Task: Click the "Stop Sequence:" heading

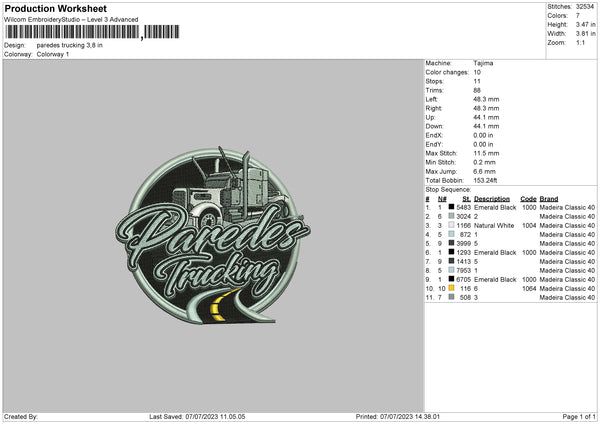Action: click(448, 190)
